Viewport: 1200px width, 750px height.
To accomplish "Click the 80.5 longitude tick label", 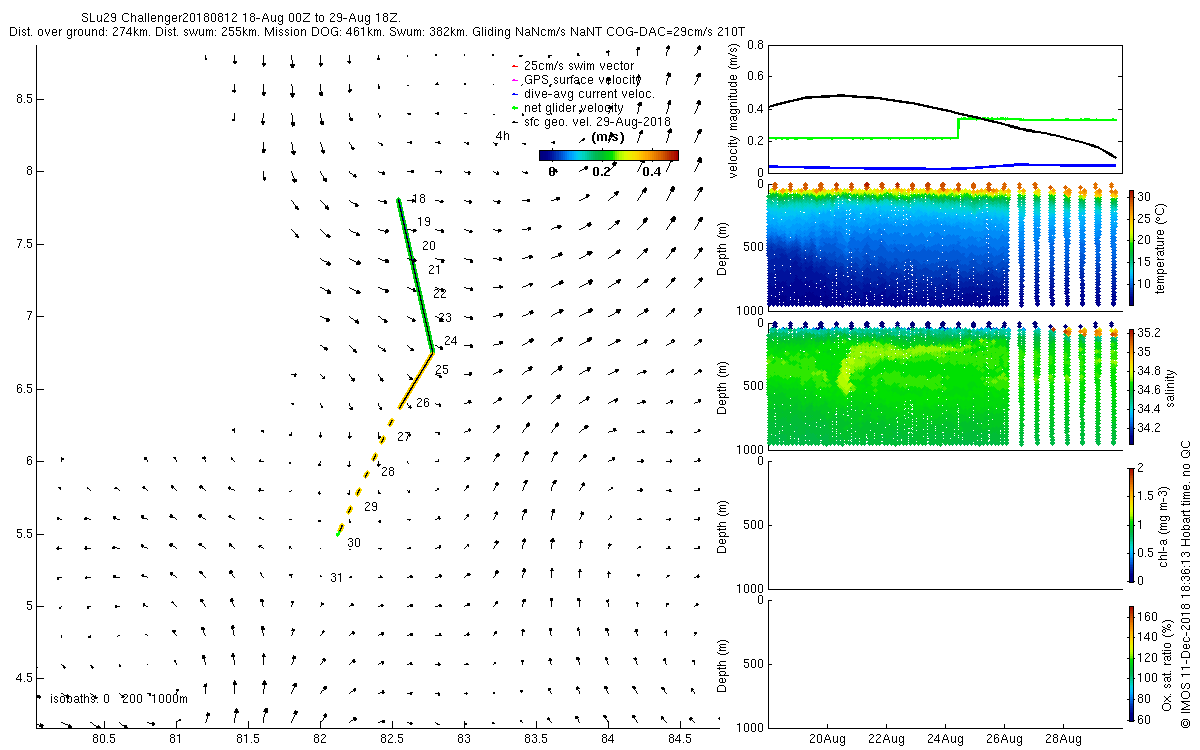I will 104,740.
